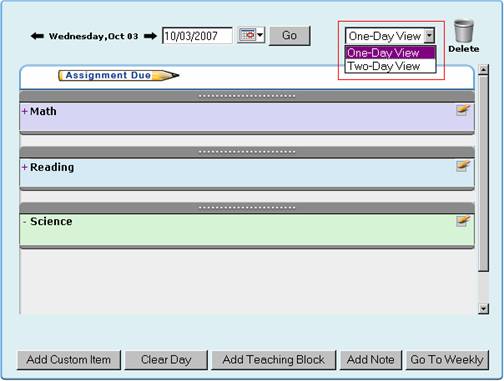Image resolution: width=504 pixels, height=381 pixels.
Task: Select Two-Day View option in list
Action: 390,66
